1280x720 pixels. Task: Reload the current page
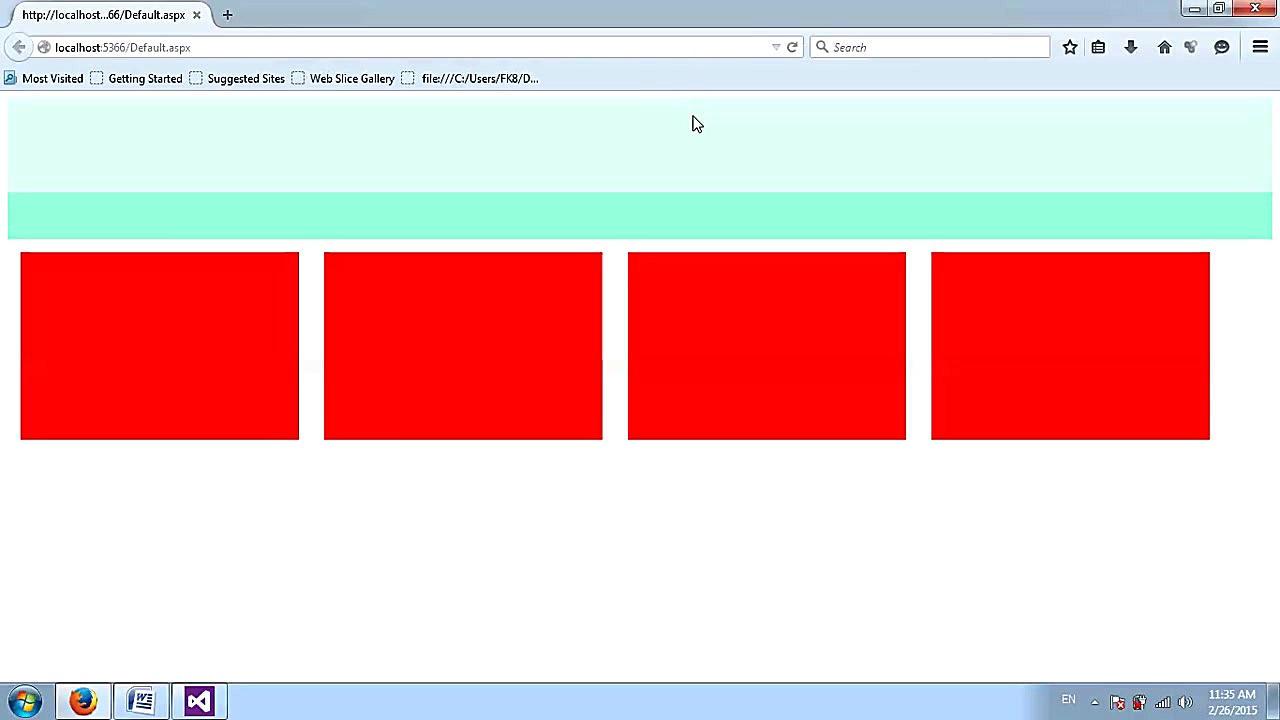click(x=792, y=47)
